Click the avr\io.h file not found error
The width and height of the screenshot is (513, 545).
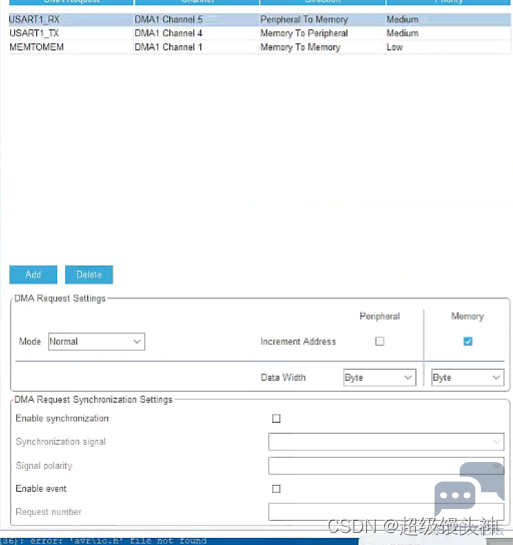[x=104, y=541]
